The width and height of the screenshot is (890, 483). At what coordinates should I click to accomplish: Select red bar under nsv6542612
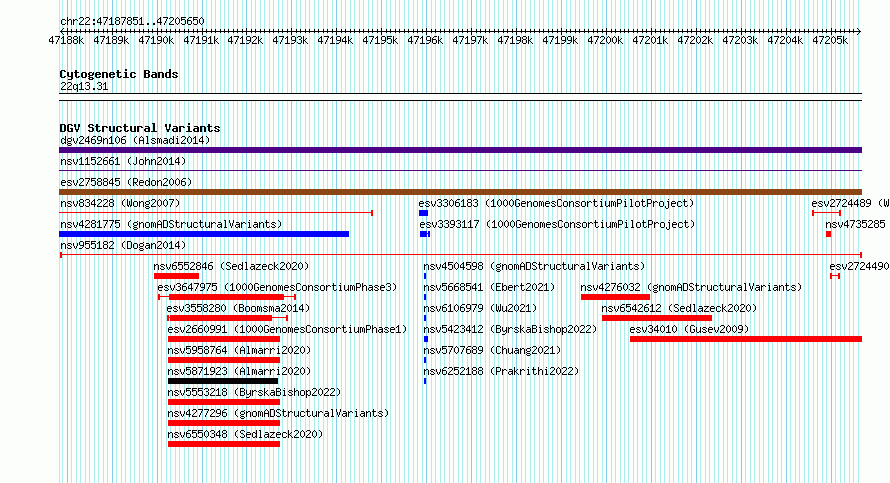point(657,318)
